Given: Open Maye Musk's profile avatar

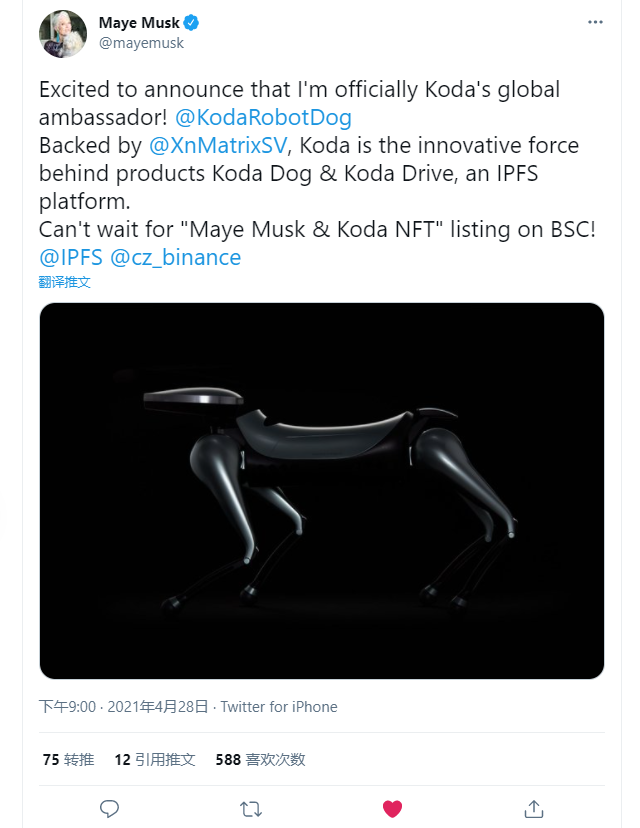Looking at the screenshot, I should tap(63, 34).
